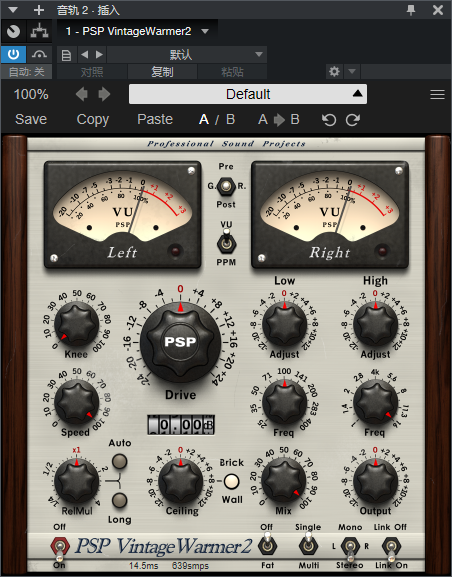Flip the VU/PPM meter mode switch
Image resolution: width=452 pixels, height=577 pixels.
point(226,242)
